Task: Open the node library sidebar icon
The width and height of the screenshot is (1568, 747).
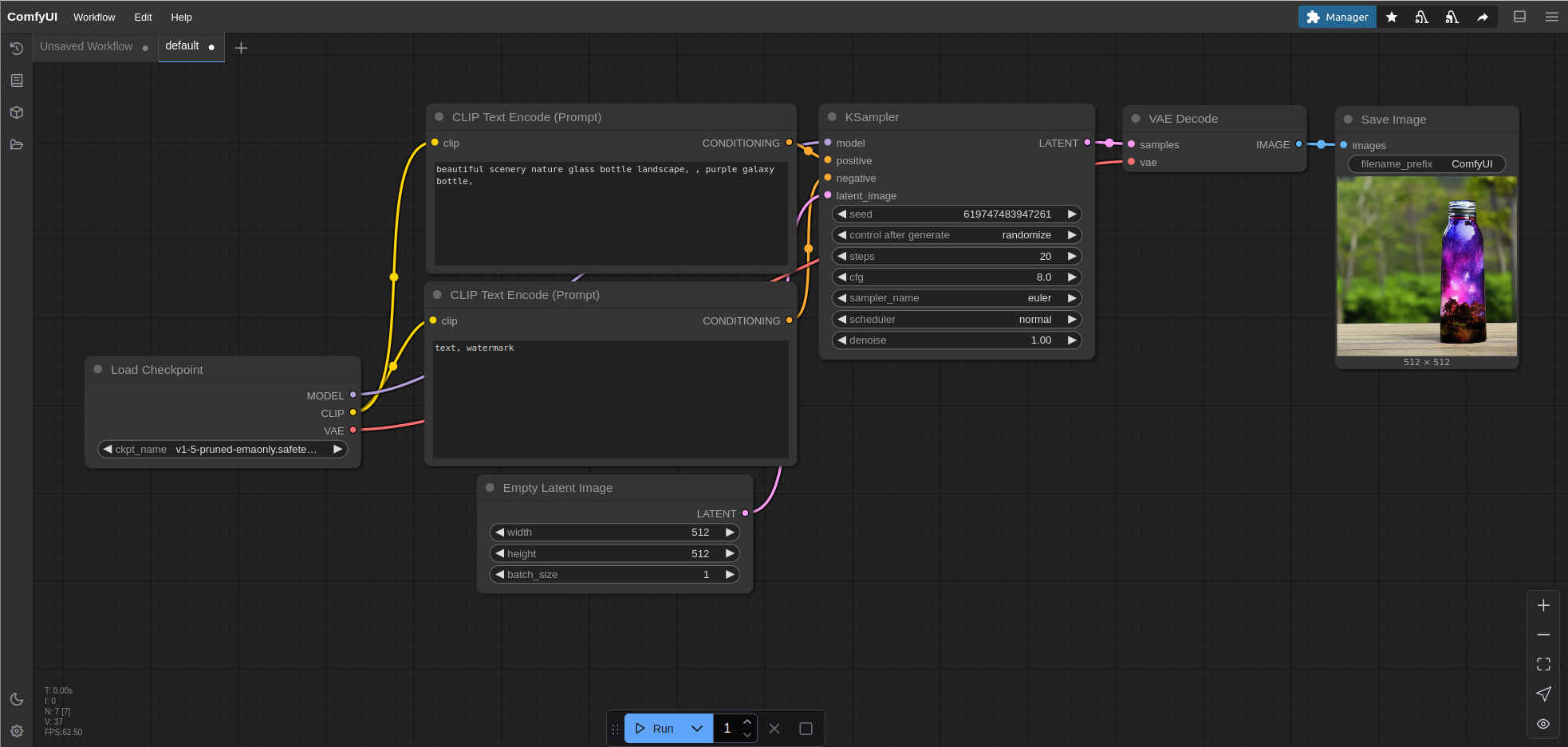Action: (17, 81)
